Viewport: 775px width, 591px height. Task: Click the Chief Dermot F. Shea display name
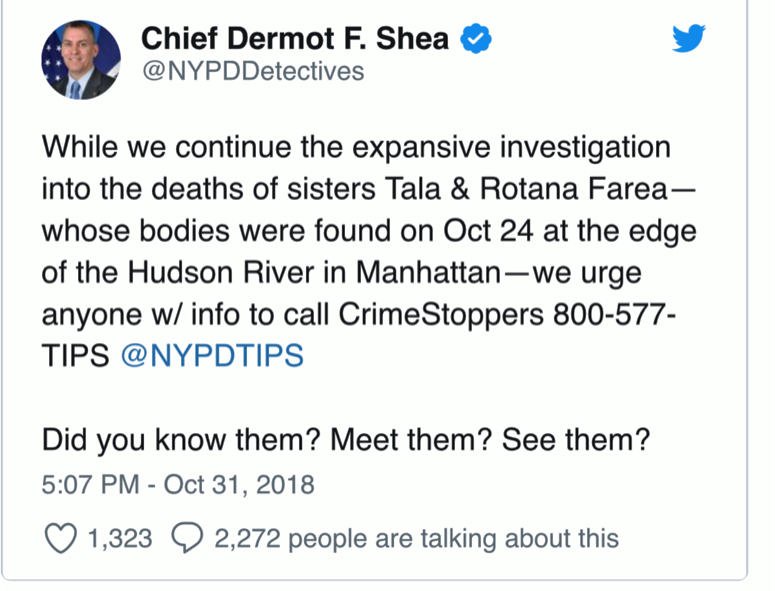pos(295,39)
